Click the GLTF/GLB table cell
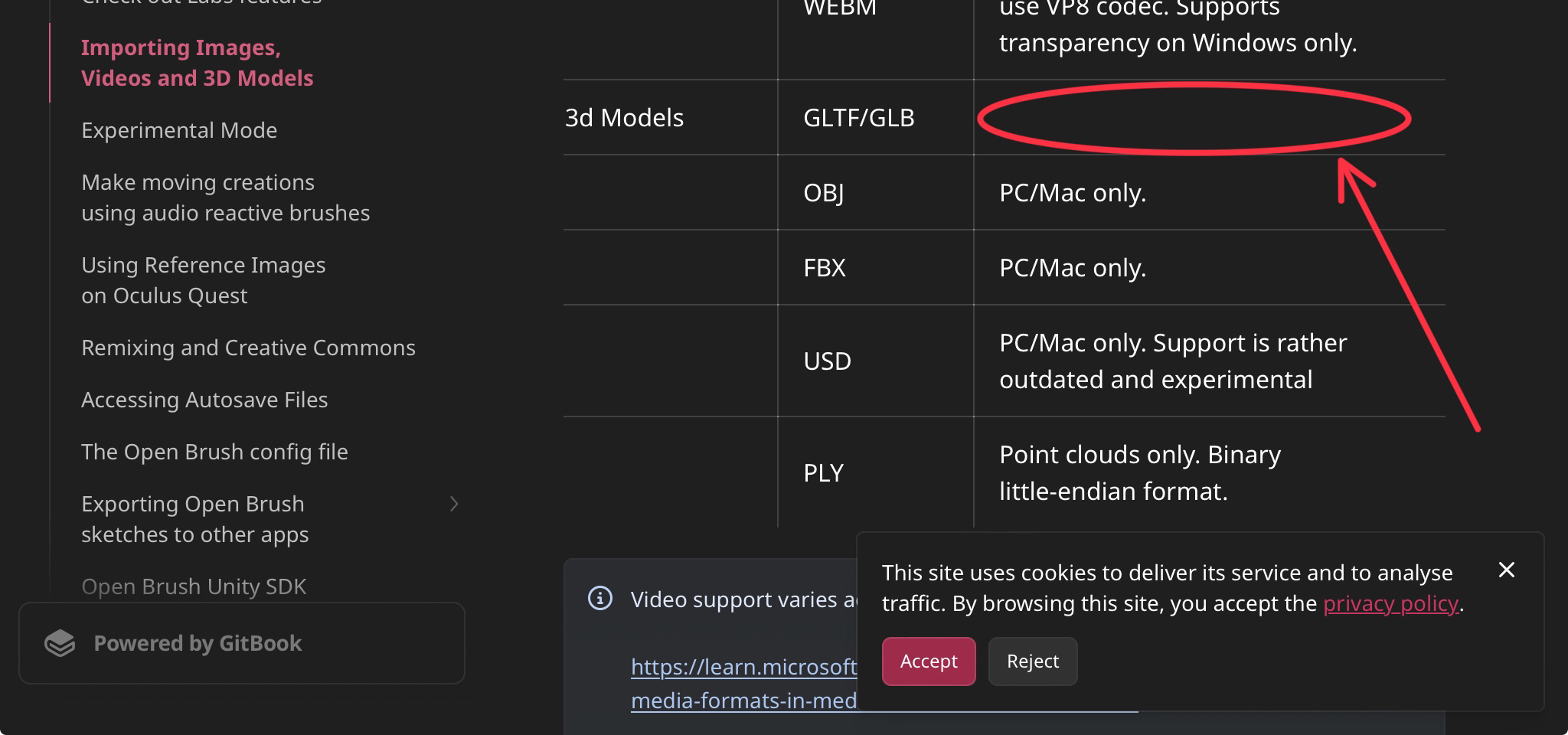The width and height of the screenshot is (1568, 735). 858,118
